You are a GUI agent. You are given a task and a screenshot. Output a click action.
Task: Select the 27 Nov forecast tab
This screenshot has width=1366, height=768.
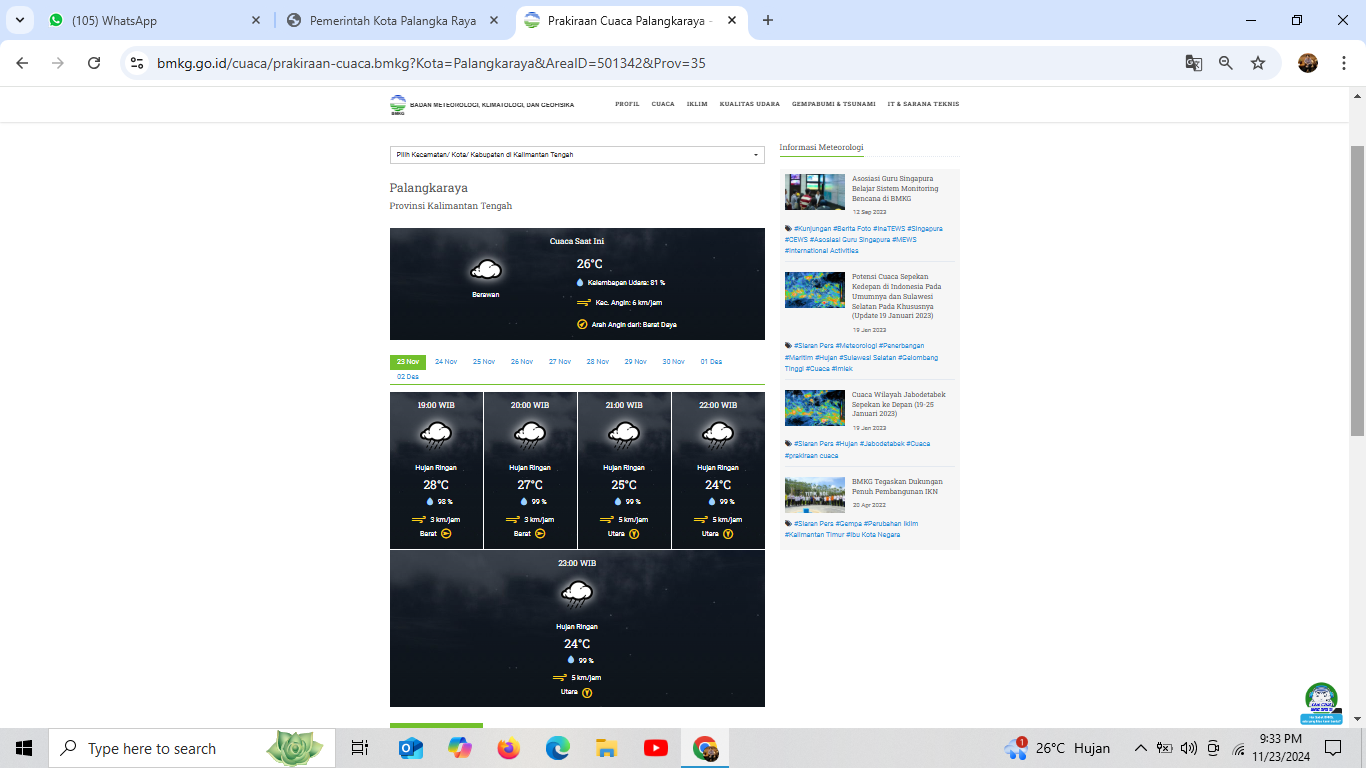pos(560,362)
